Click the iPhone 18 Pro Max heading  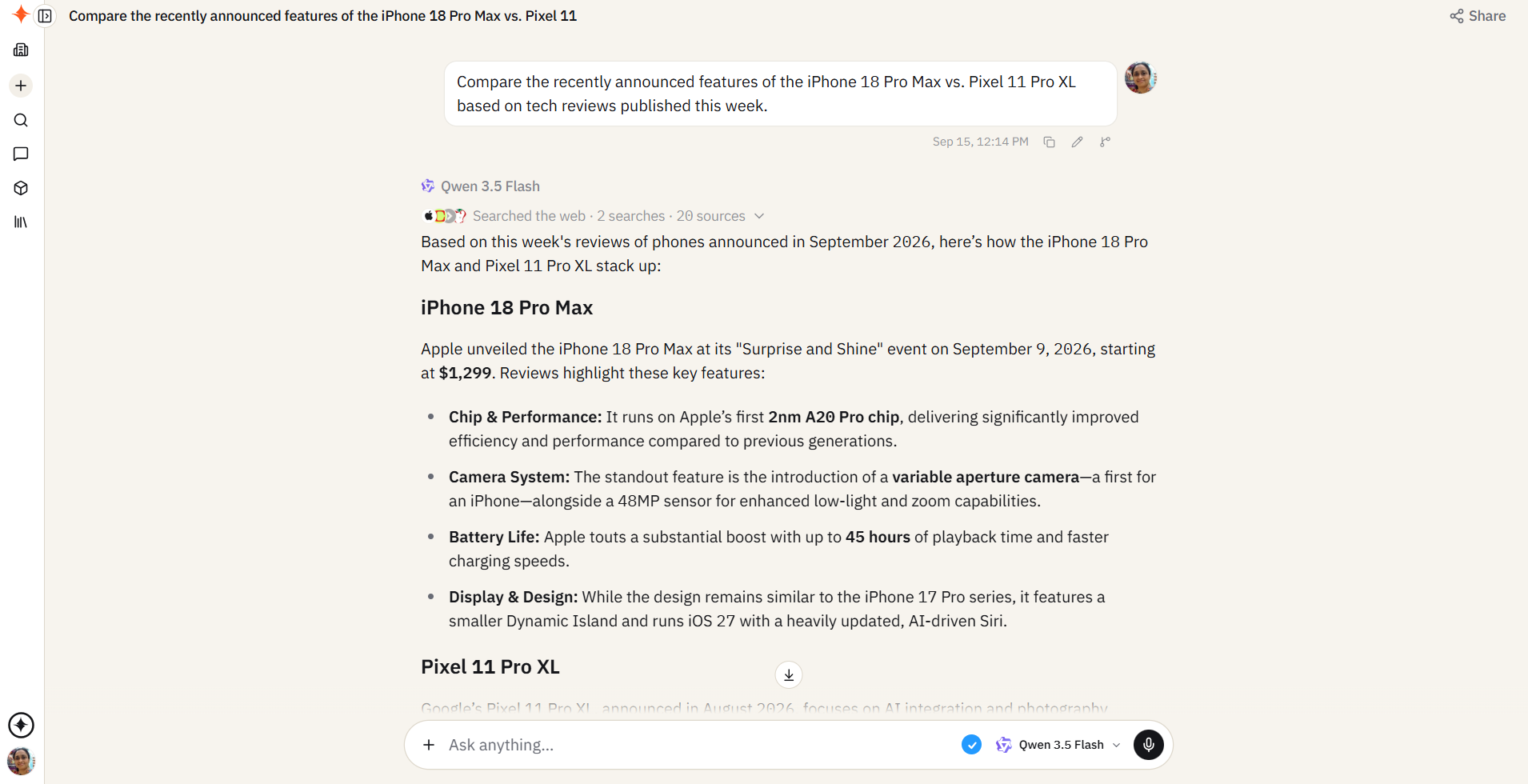(x=506, y=308)
